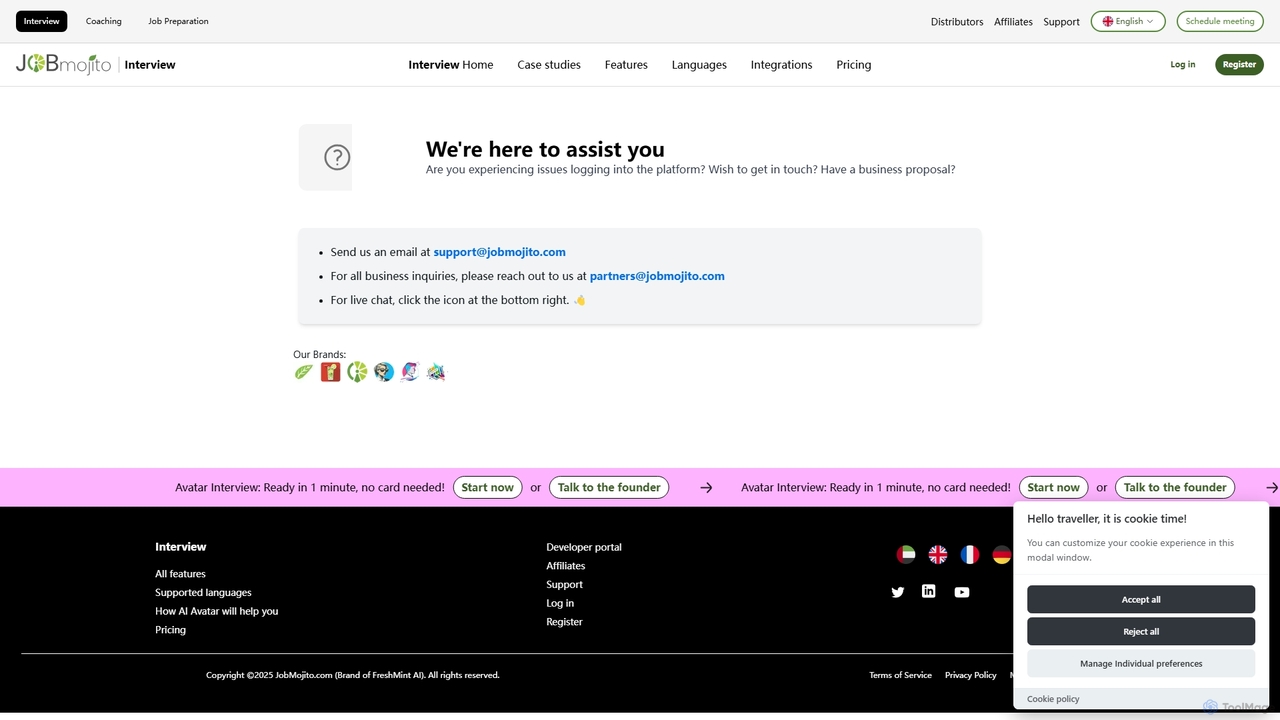Open Affiliates in the footer
Image resolution: width=1280 pixels, height=720 pixels.
pyautogui.click(x=566, y=566)
